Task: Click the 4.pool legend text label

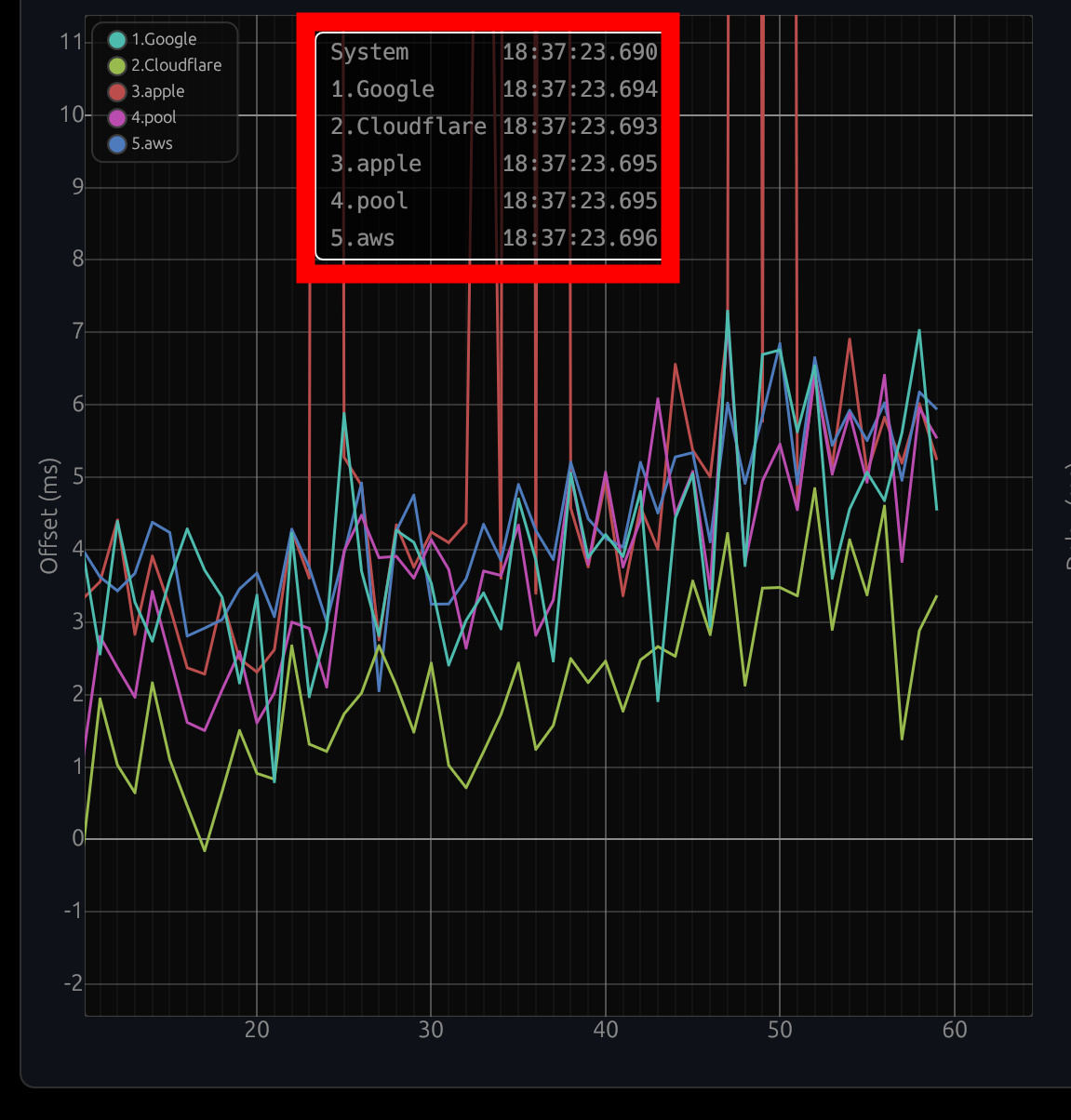Action: click(x=154, y=117)
